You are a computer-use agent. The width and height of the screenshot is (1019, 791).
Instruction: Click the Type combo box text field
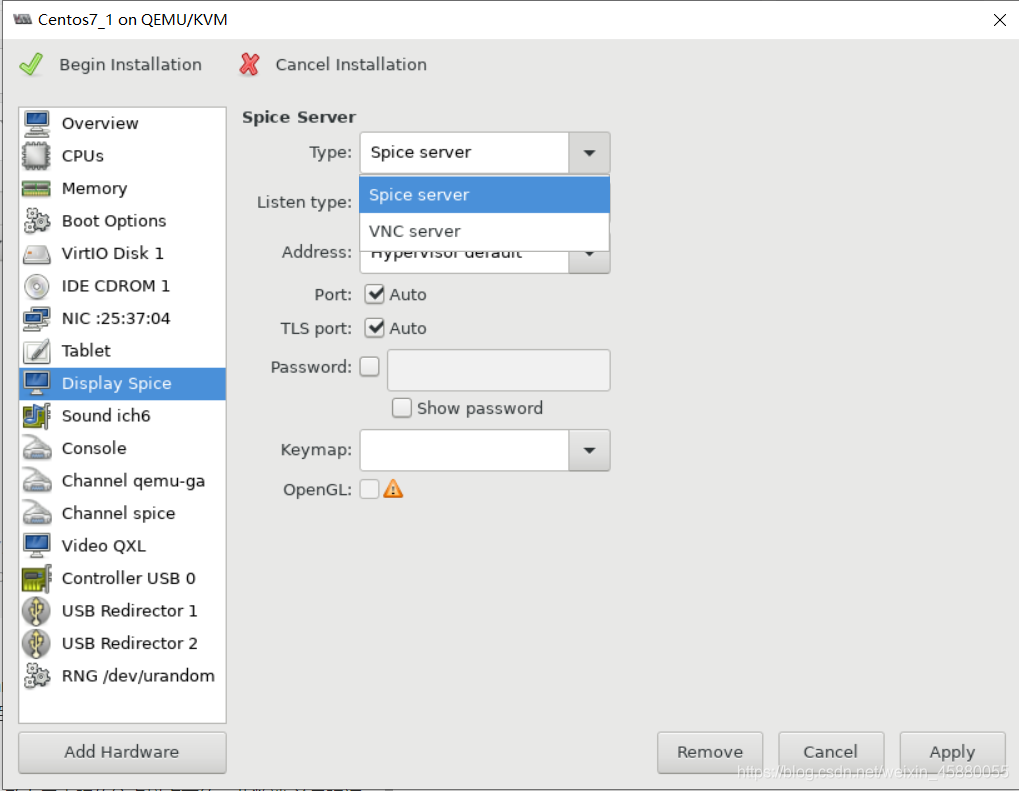tap(465, 153)
